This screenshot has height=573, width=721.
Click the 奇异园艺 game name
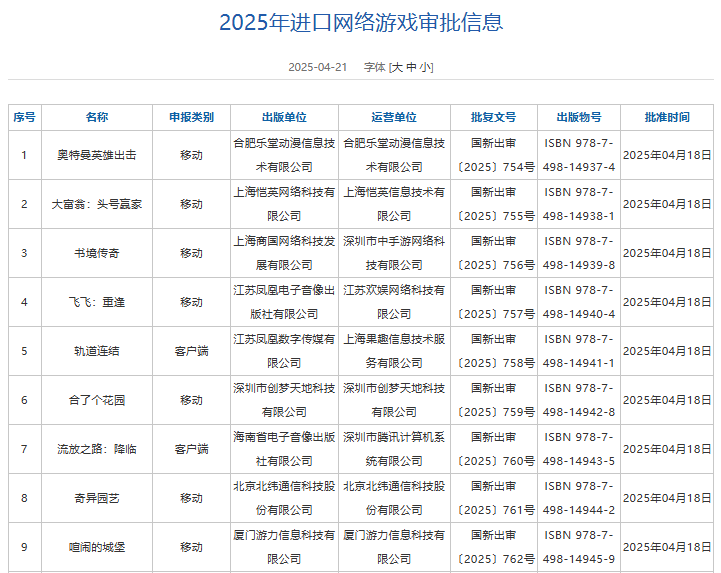pyautogui.click(x=97, y=498)
